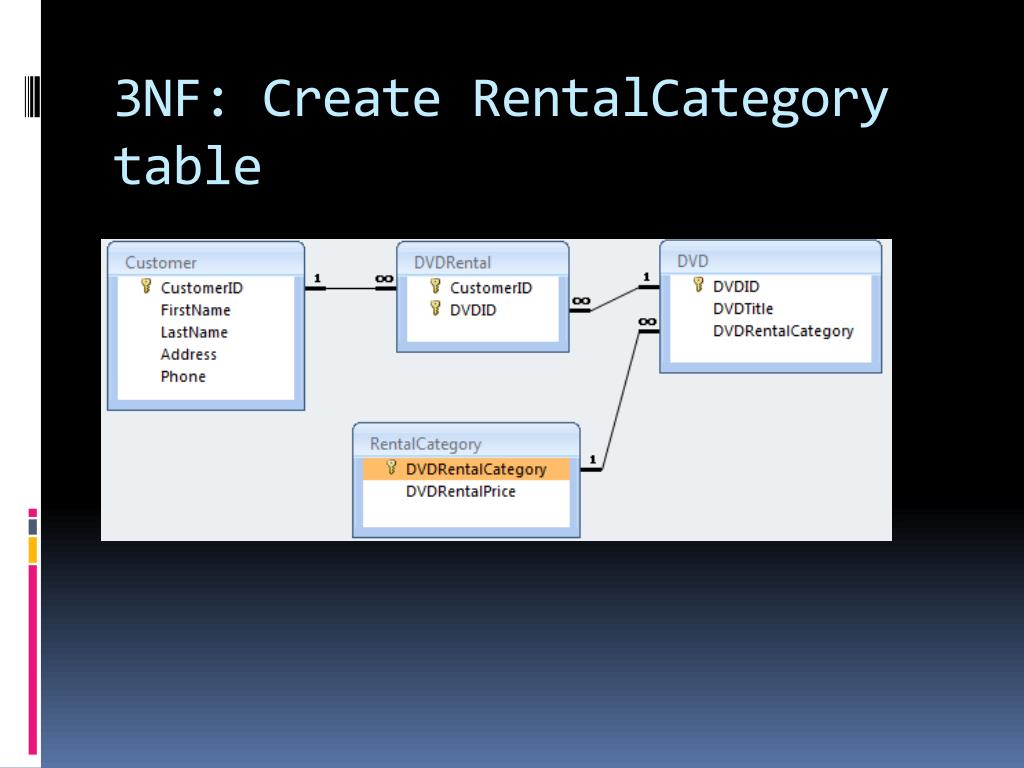Select the Address field
The width and height of the screenshot is (1024, 768).
coord(188,355)
